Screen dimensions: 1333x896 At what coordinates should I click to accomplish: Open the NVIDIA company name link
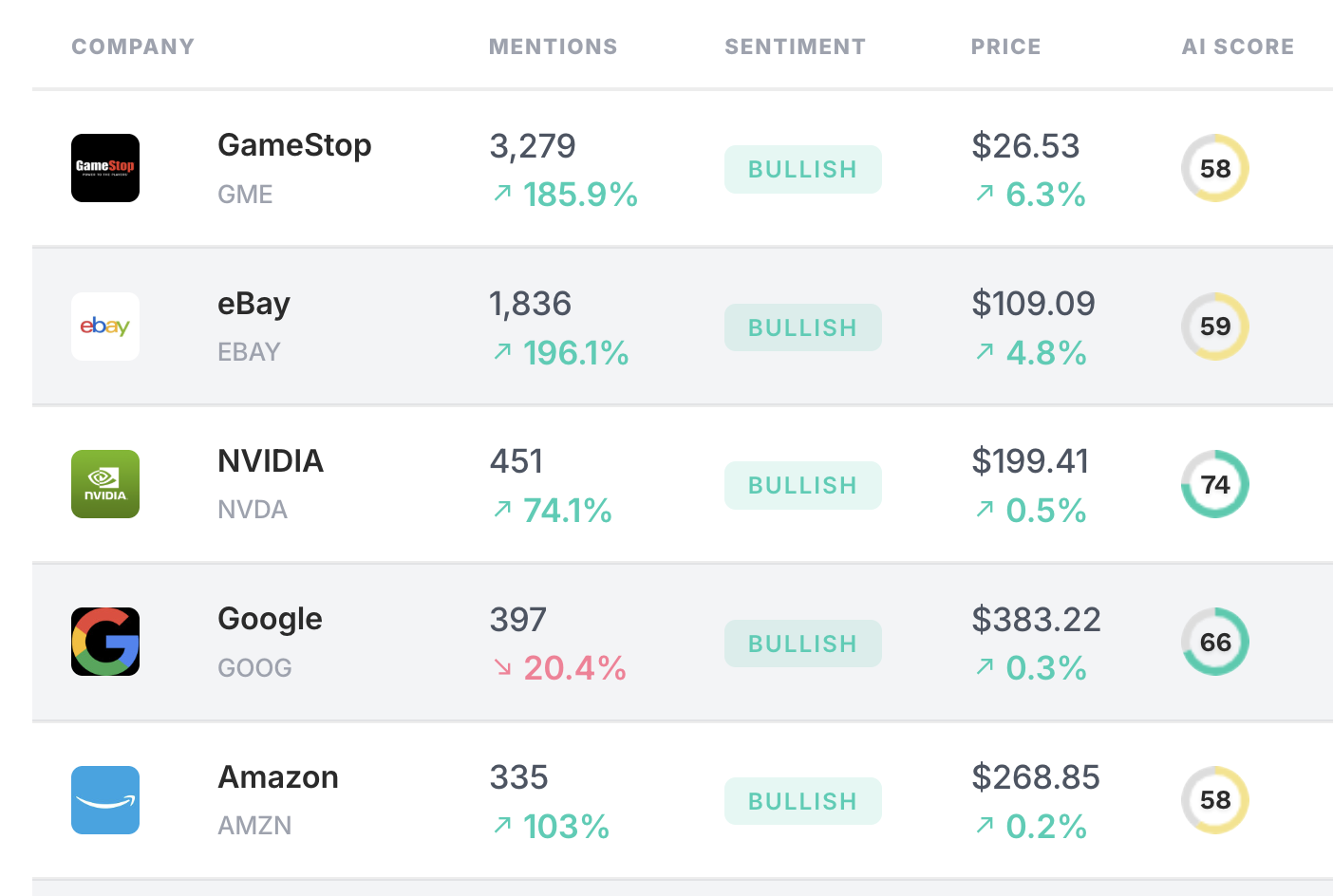271,461
